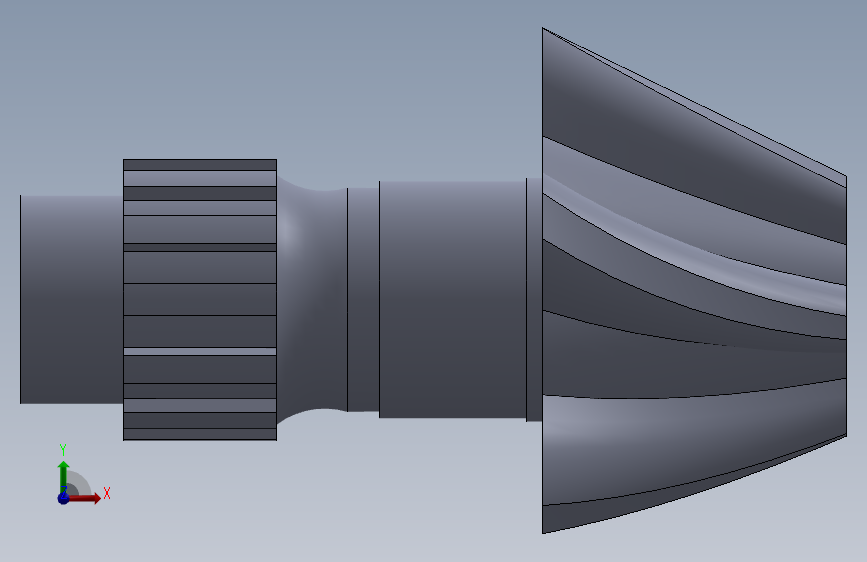Select the plain shaft end left of the splines
867x562 pixels.
pos(71,299)
